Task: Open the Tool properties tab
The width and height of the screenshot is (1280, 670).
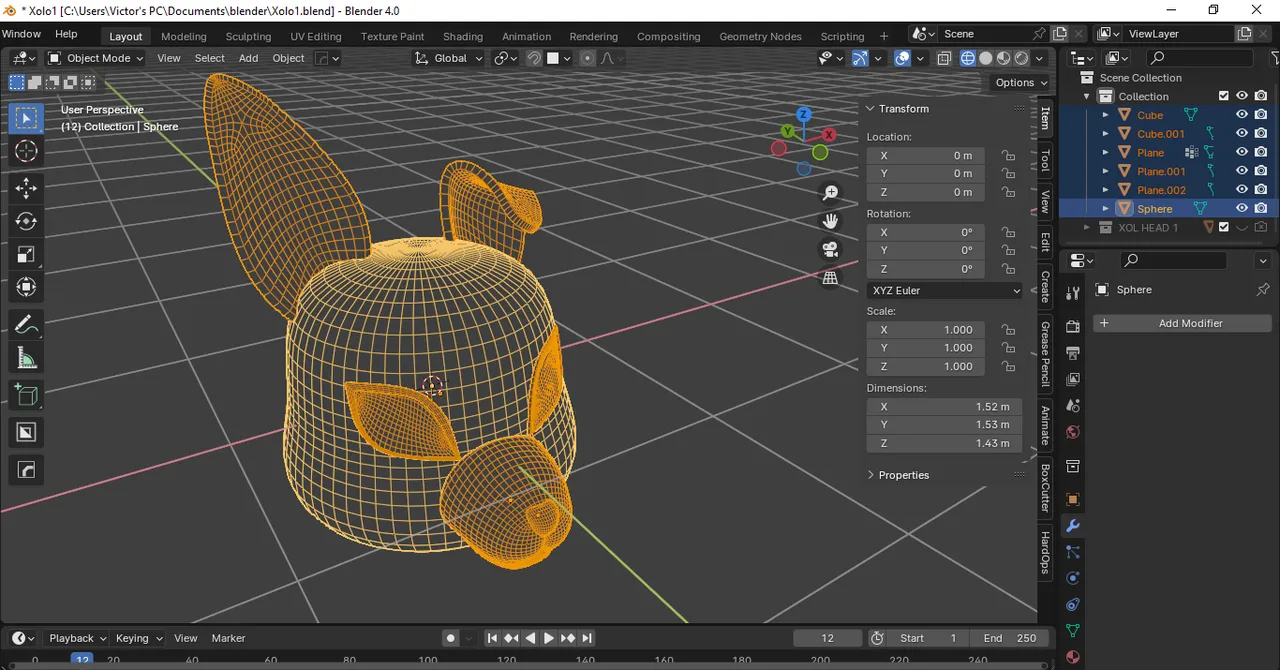Action: pyautogui.click(x=1073, y=292)
